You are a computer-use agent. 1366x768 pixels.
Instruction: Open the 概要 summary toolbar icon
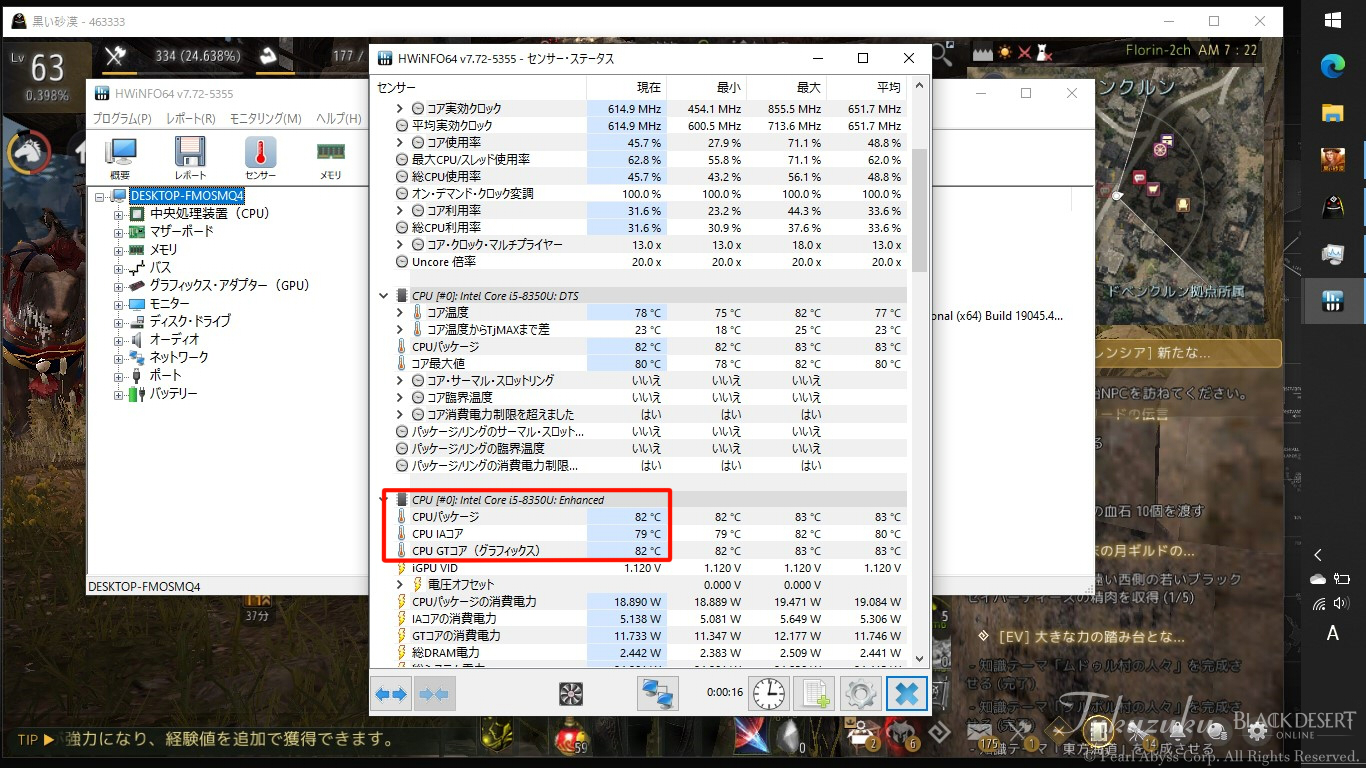pos(120,158)
